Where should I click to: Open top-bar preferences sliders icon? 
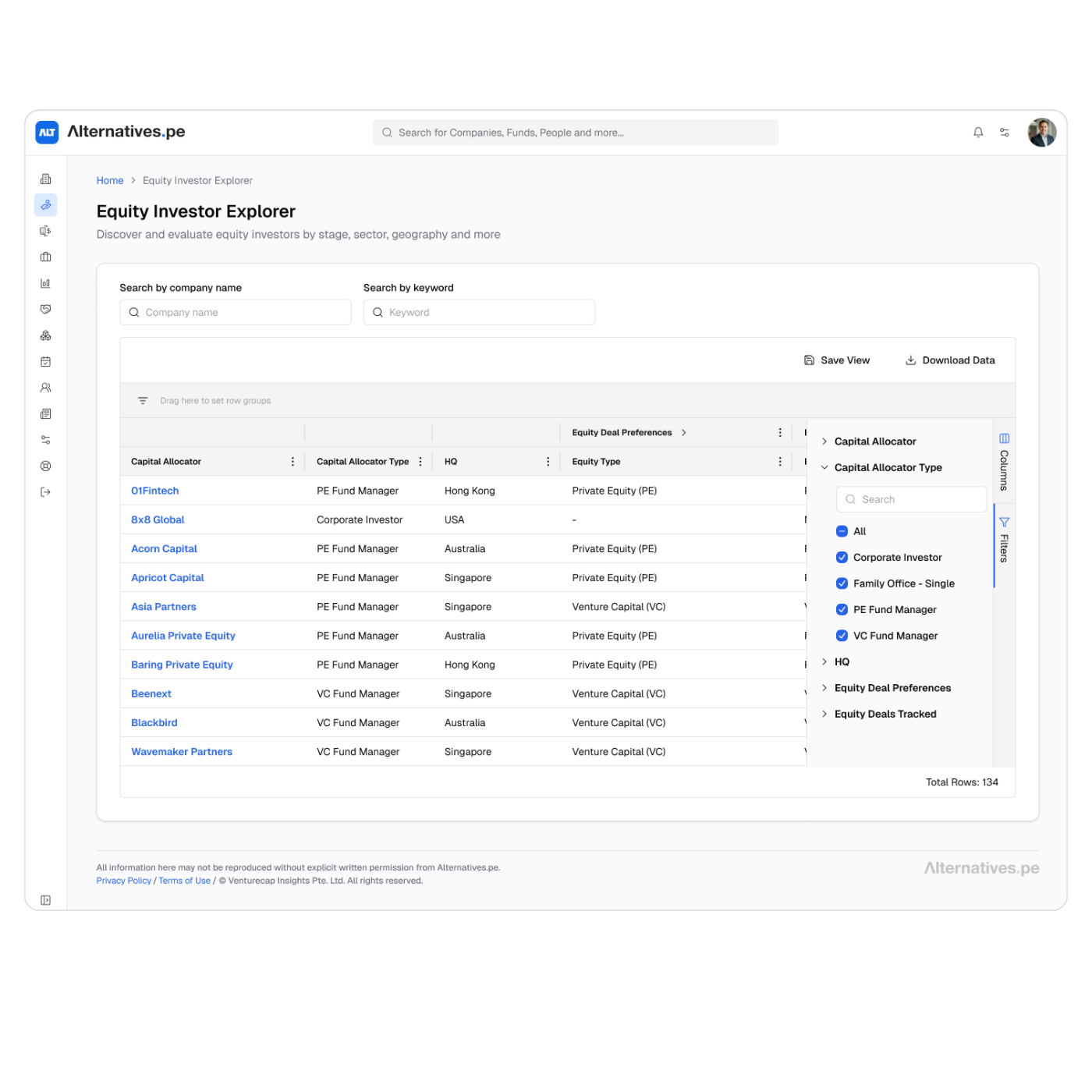[x=1005, y=133]
